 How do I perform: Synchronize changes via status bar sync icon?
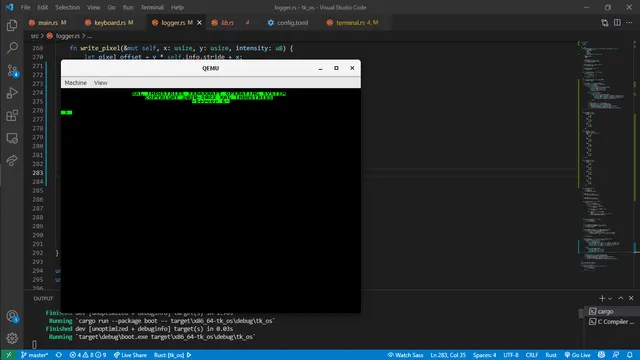[x=59, y=355]
